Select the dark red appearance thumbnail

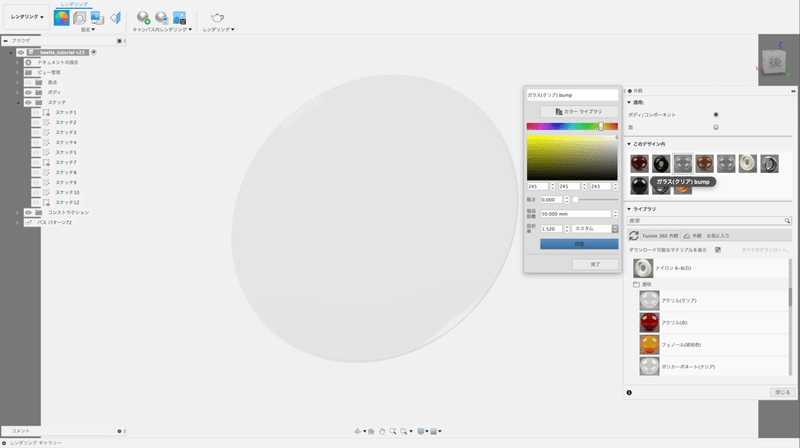[639, 163]
